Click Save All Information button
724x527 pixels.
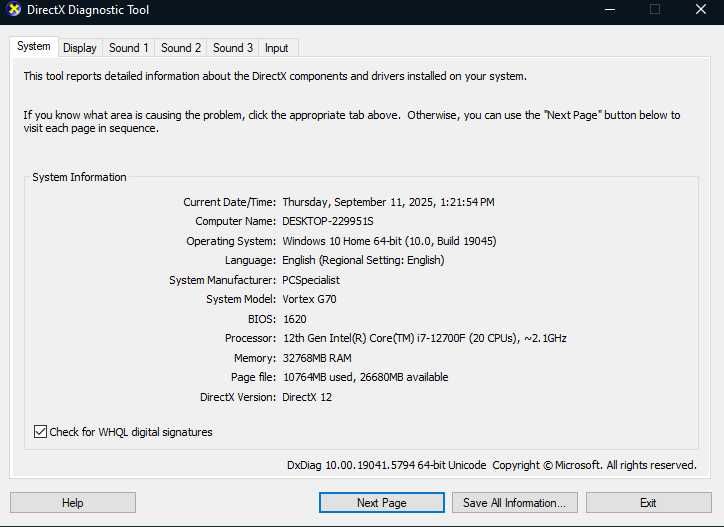tap(515, 503)
